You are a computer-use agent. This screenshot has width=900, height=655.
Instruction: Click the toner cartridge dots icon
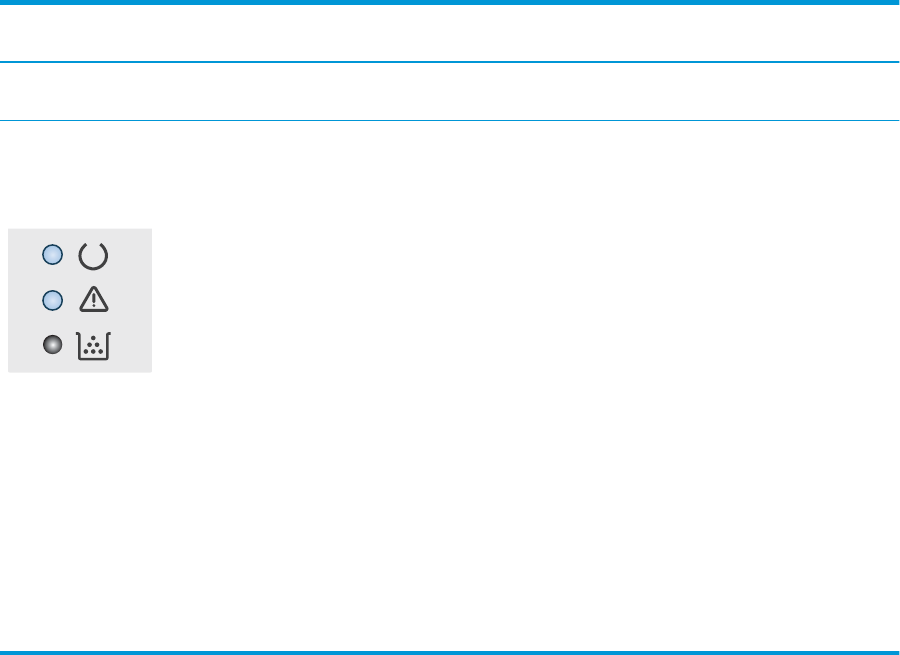93,346
